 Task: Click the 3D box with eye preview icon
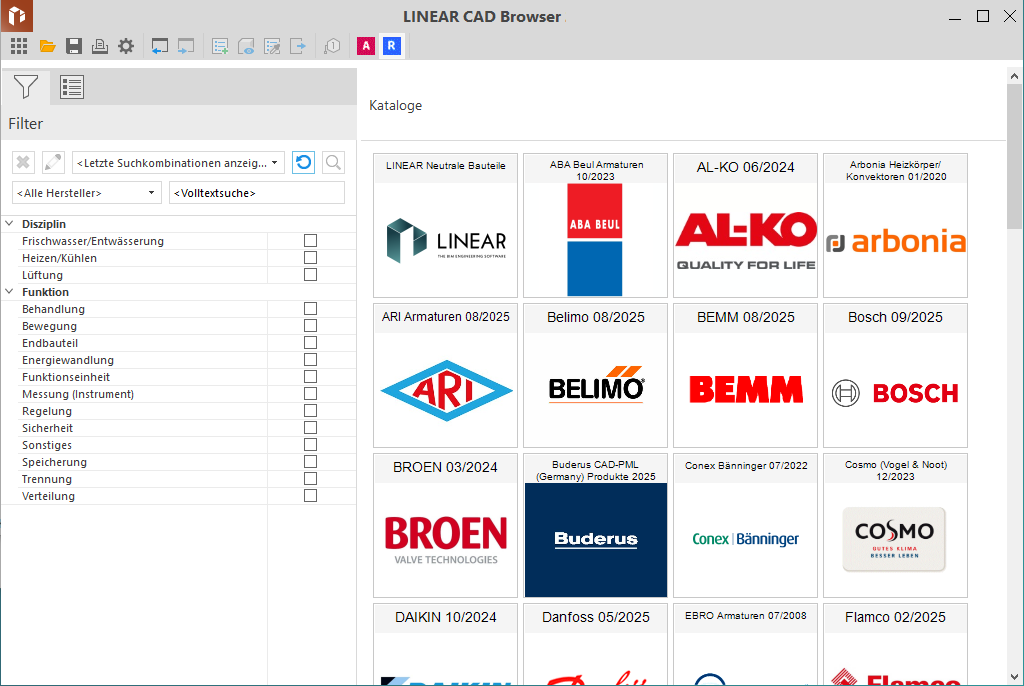click(x=246, y=46)
